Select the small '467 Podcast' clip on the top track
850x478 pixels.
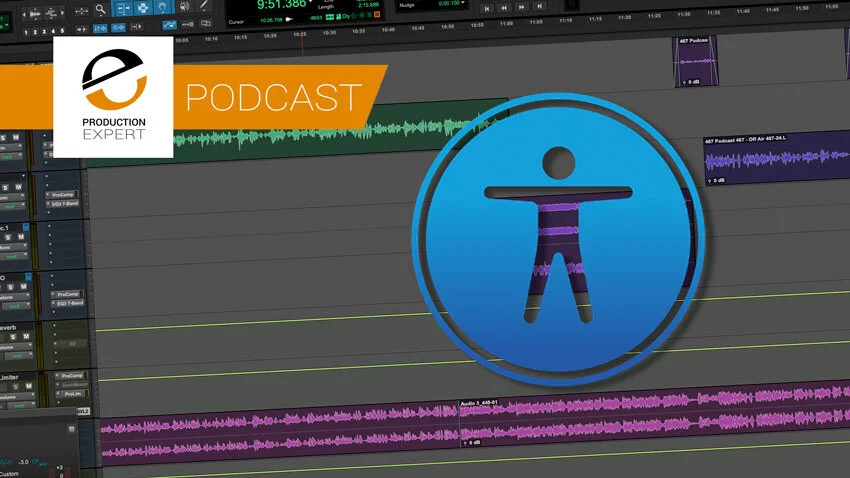tap(695, 61)
